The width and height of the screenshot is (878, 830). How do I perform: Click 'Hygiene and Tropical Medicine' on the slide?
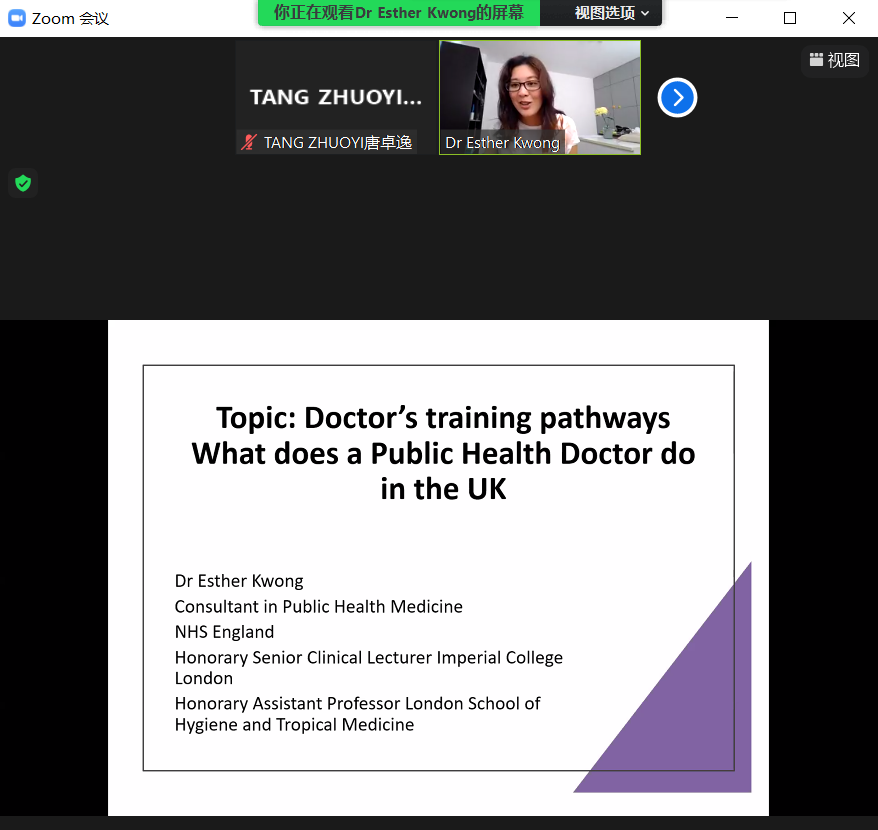295,725
